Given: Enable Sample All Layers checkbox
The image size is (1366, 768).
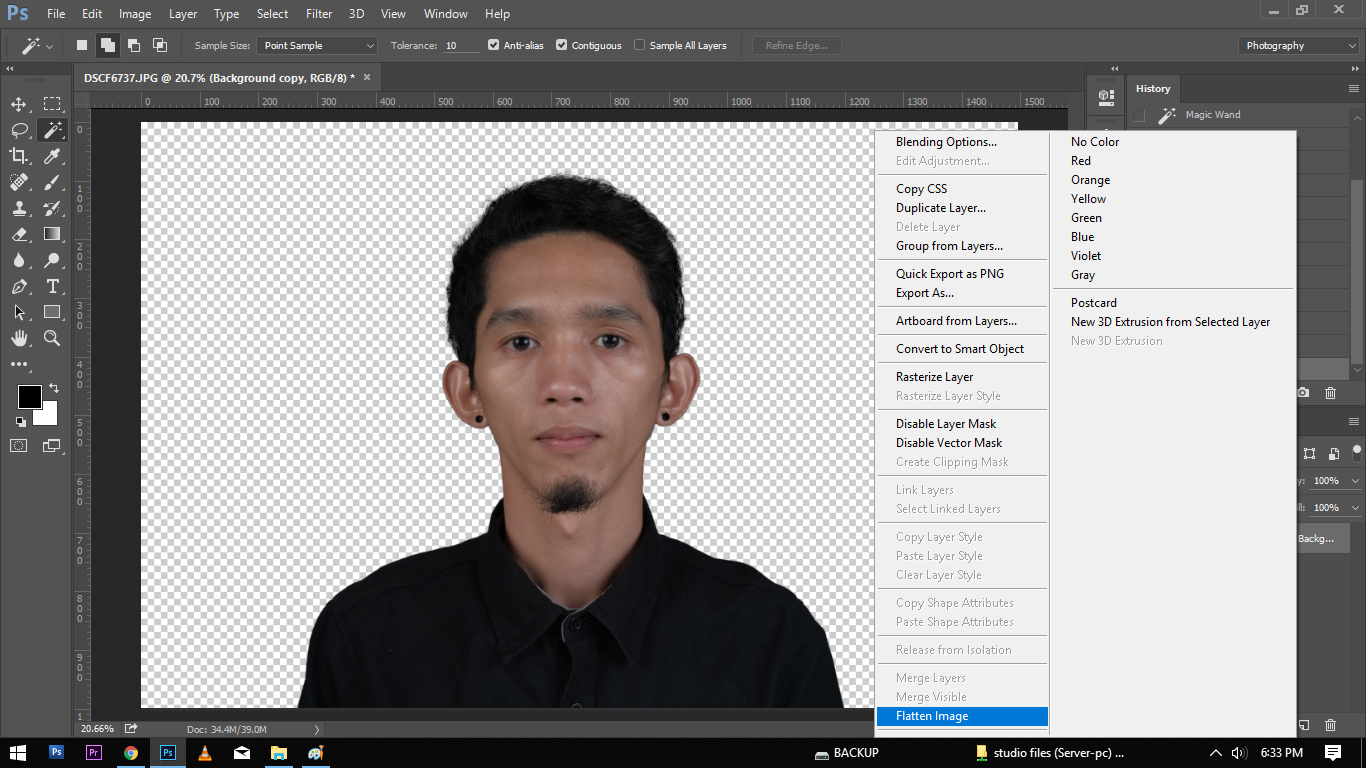Looking at the screenshot, I should [x=639, y=45].
